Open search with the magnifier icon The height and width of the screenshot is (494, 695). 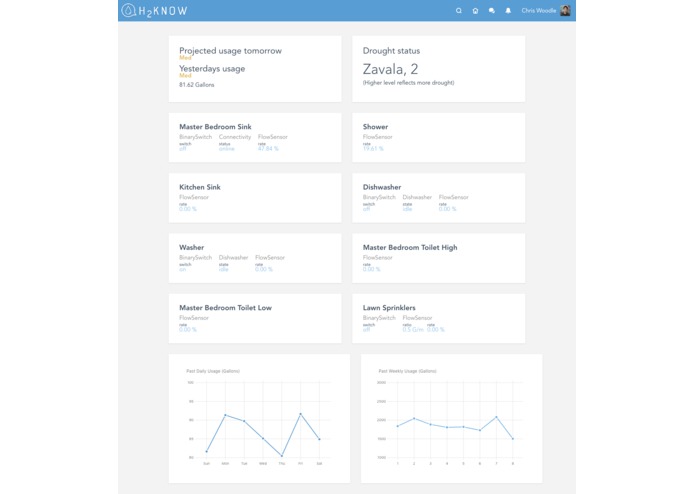pos(459,11)
